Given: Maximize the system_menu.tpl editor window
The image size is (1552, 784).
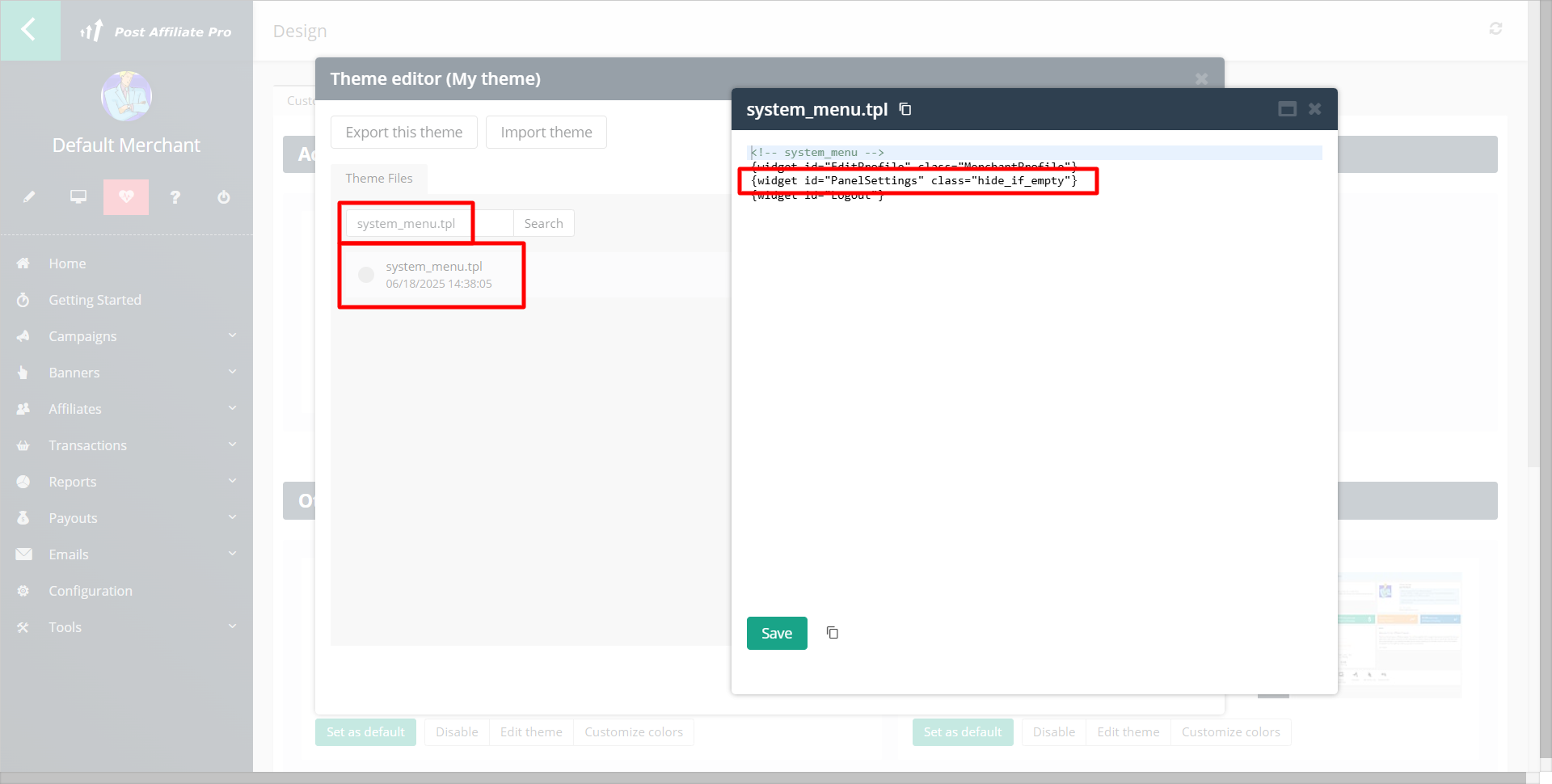Looking at the screenshot, I should (1288, 109).
